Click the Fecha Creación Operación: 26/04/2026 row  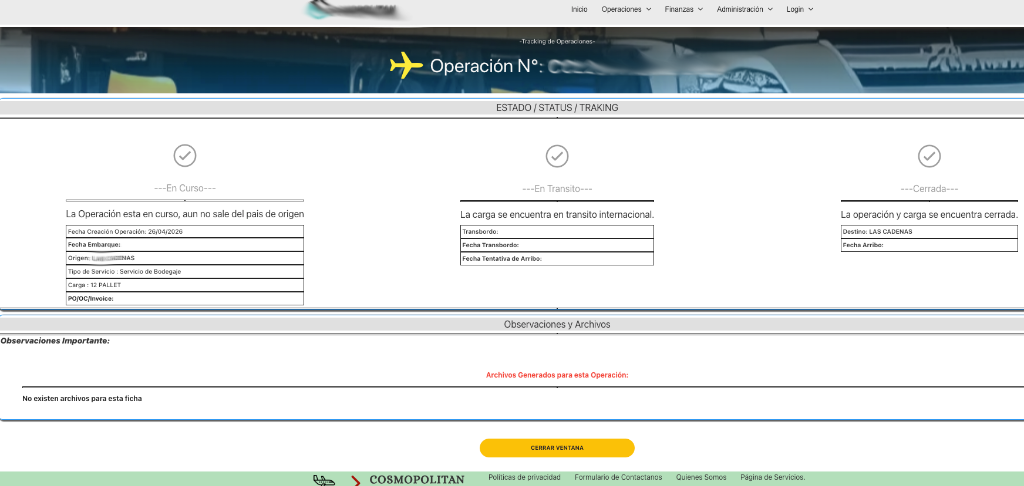tap(185, 231)
